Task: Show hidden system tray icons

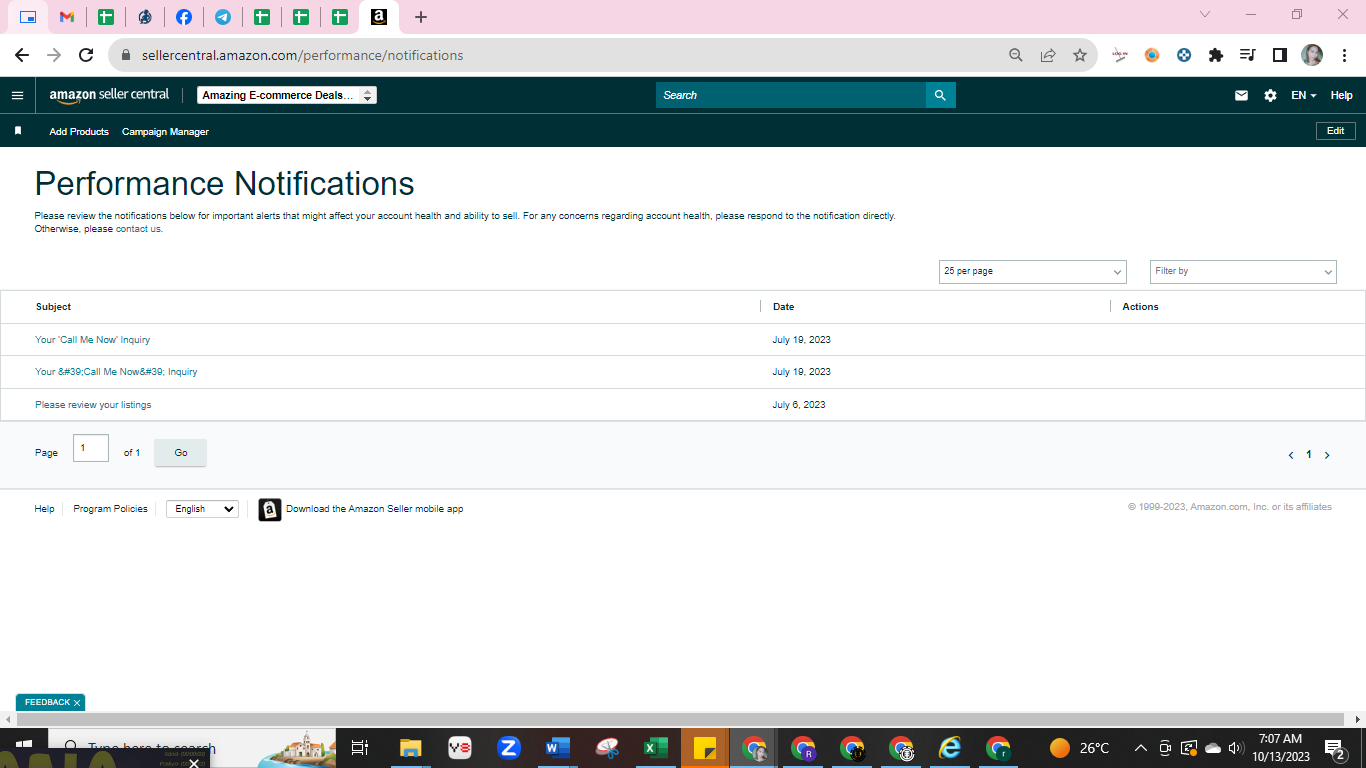Action: coord(1141,748)
